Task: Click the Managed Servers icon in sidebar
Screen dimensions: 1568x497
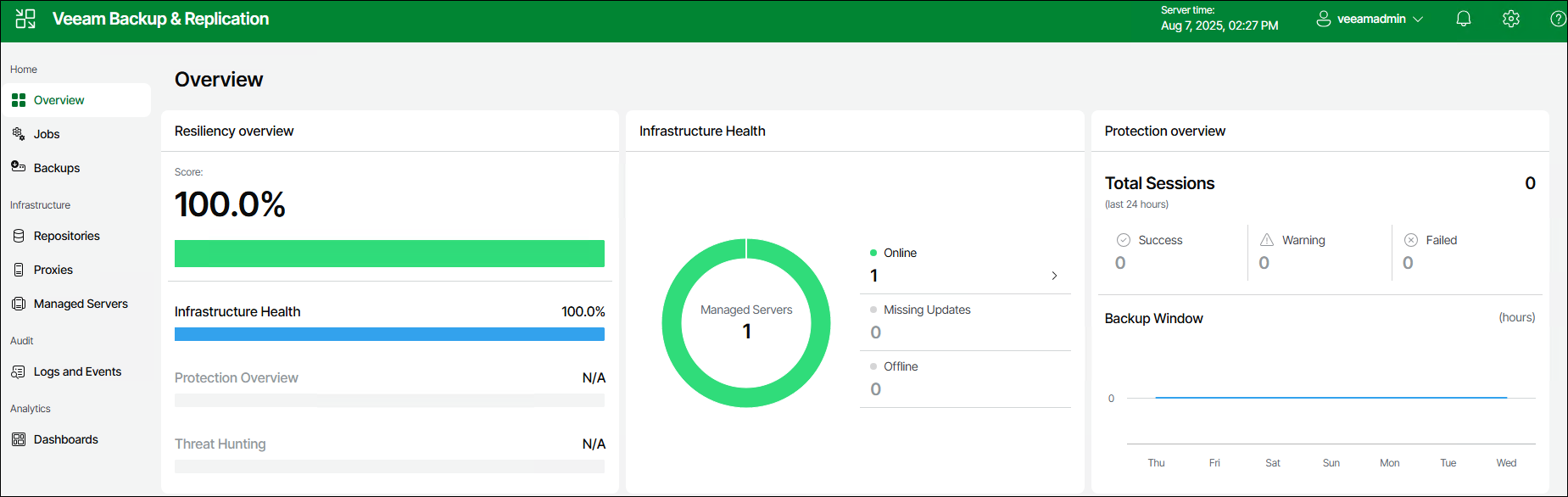Action: [19, 304]
